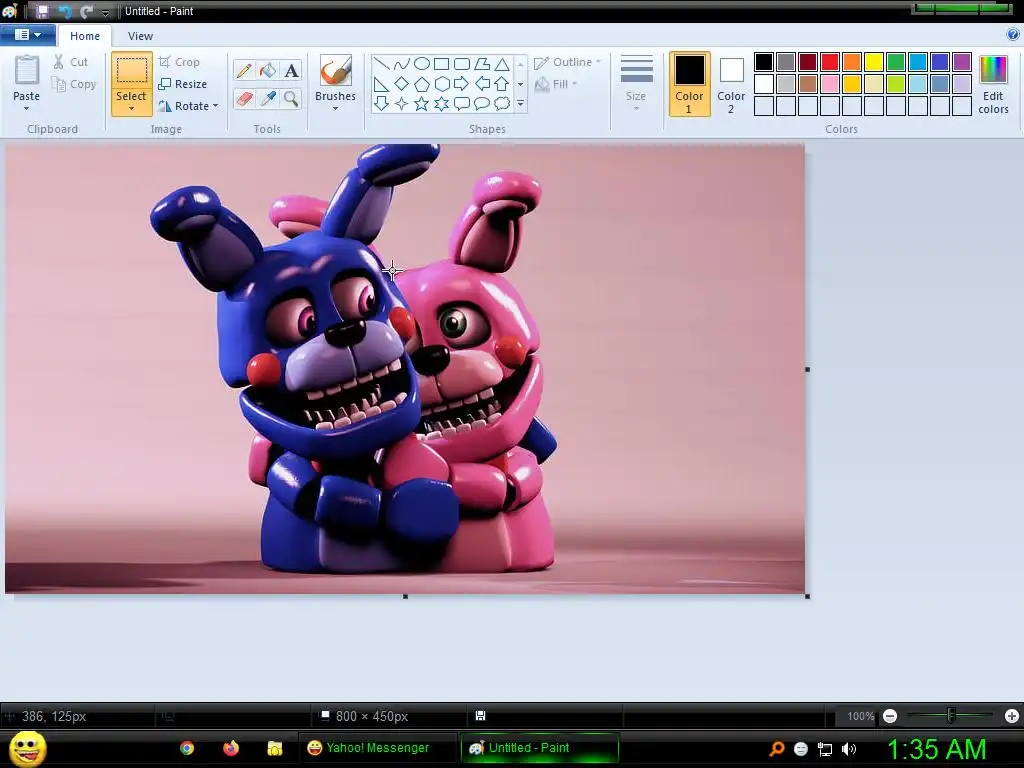The width and height of the screenshot is (1024, 768).
Task: Click the smiley start button
Action: (27, 748)
